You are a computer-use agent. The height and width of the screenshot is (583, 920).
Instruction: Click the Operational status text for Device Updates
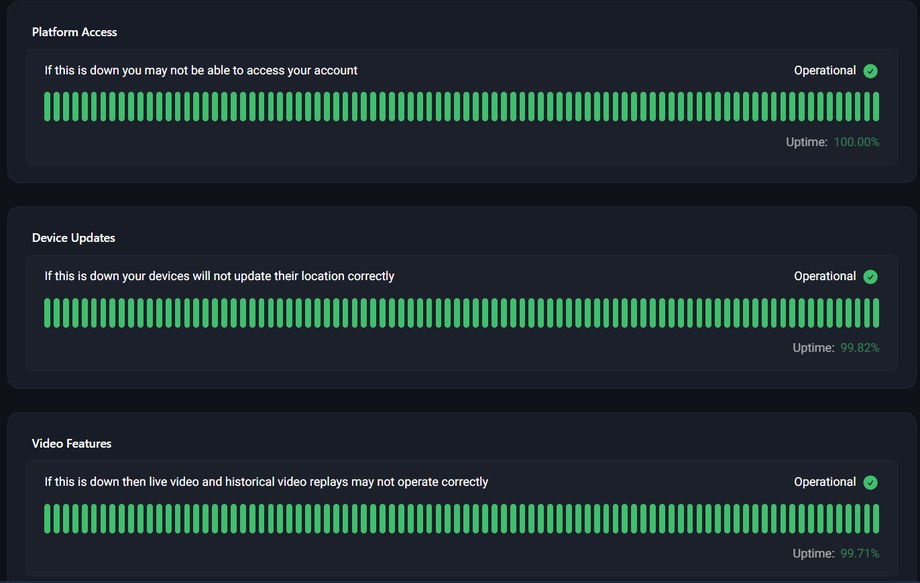point(824,277)
